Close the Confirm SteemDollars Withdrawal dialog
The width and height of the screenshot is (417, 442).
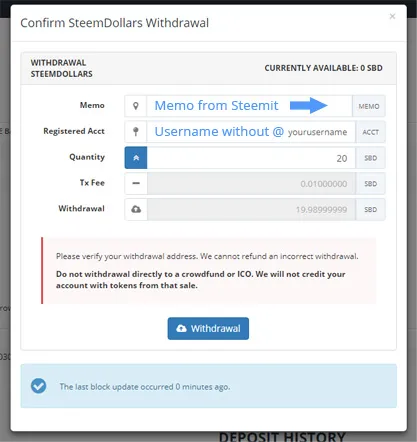click(x=392, y=16)
